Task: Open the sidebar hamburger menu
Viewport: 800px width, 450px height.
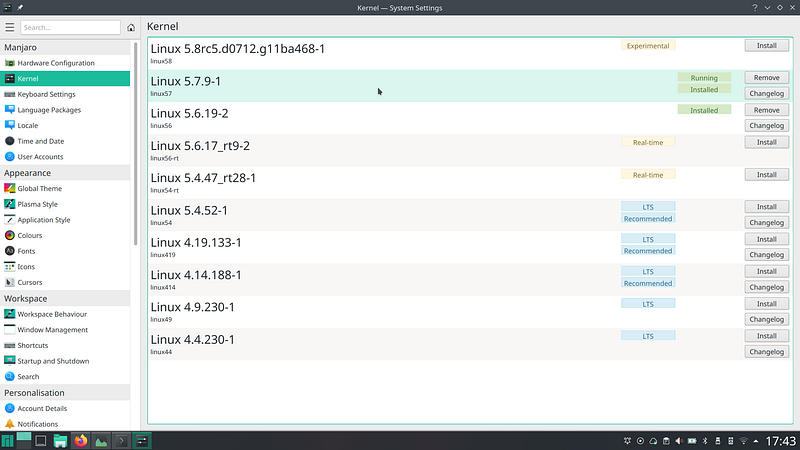Action: tap(10, 28)
